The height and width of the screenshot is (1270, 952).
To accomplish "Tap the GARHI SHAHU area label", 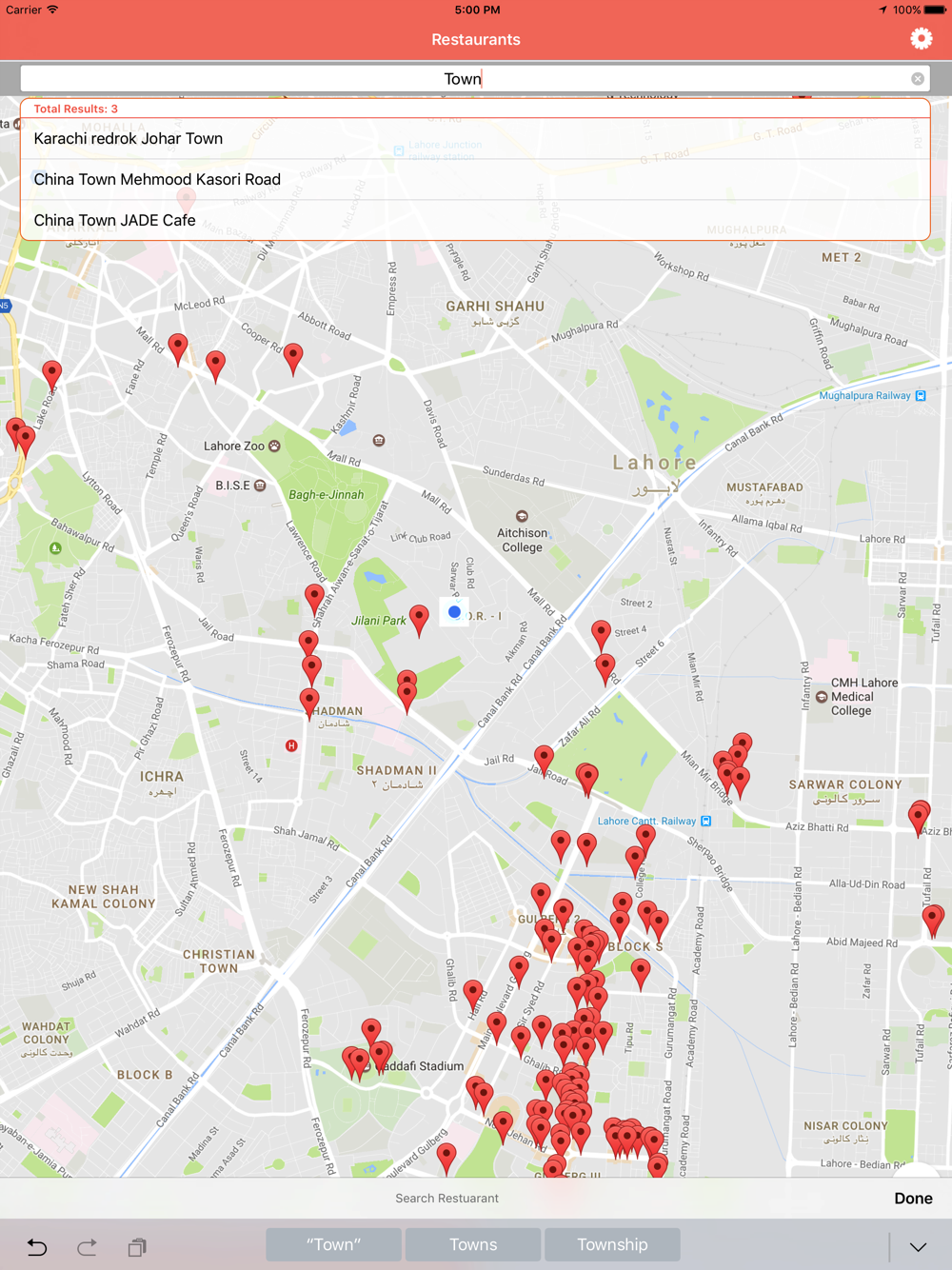I will pos(495,307).
